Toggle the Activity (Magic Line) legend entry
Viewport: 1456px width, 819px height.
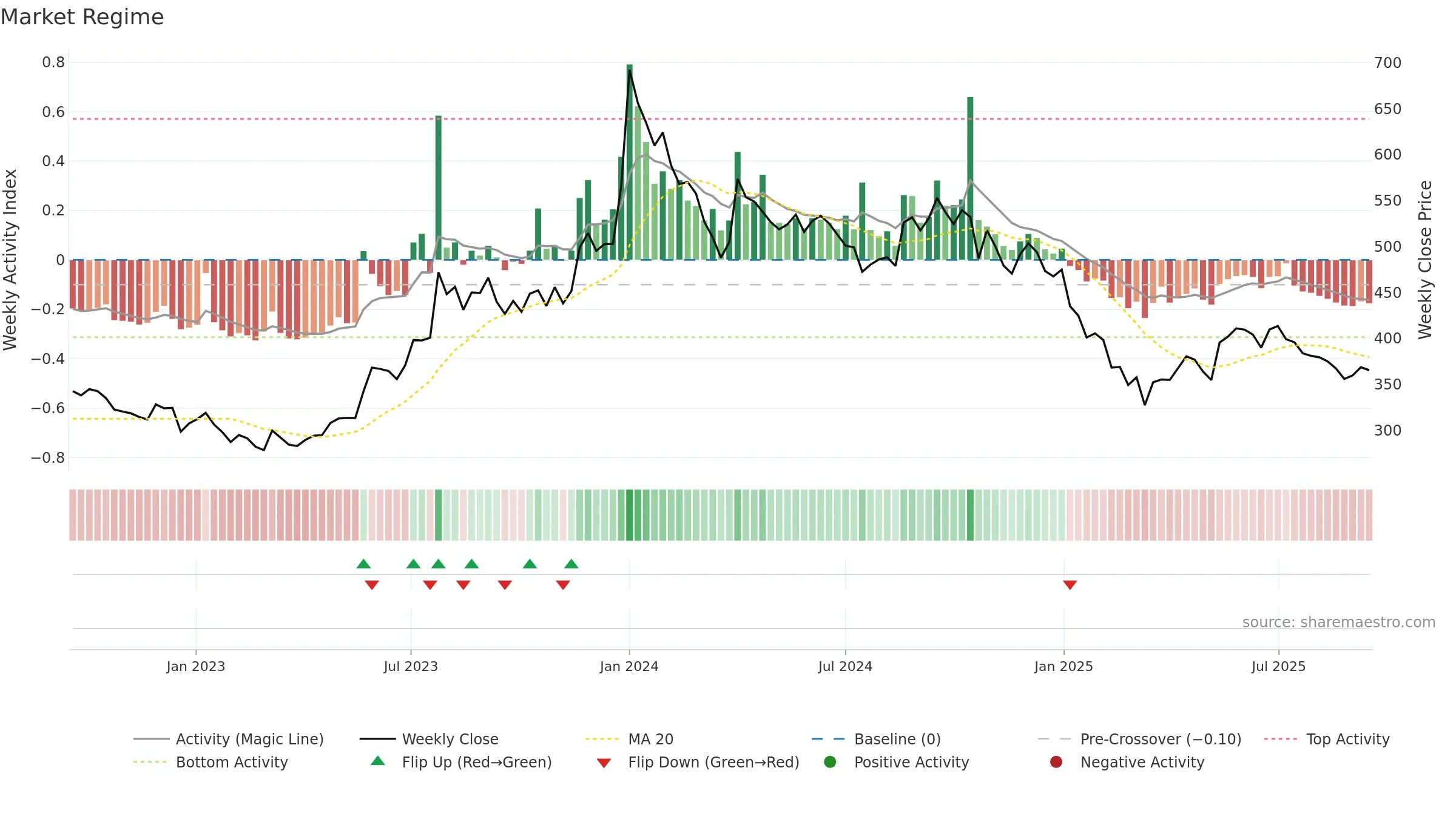tap(229, 739)
